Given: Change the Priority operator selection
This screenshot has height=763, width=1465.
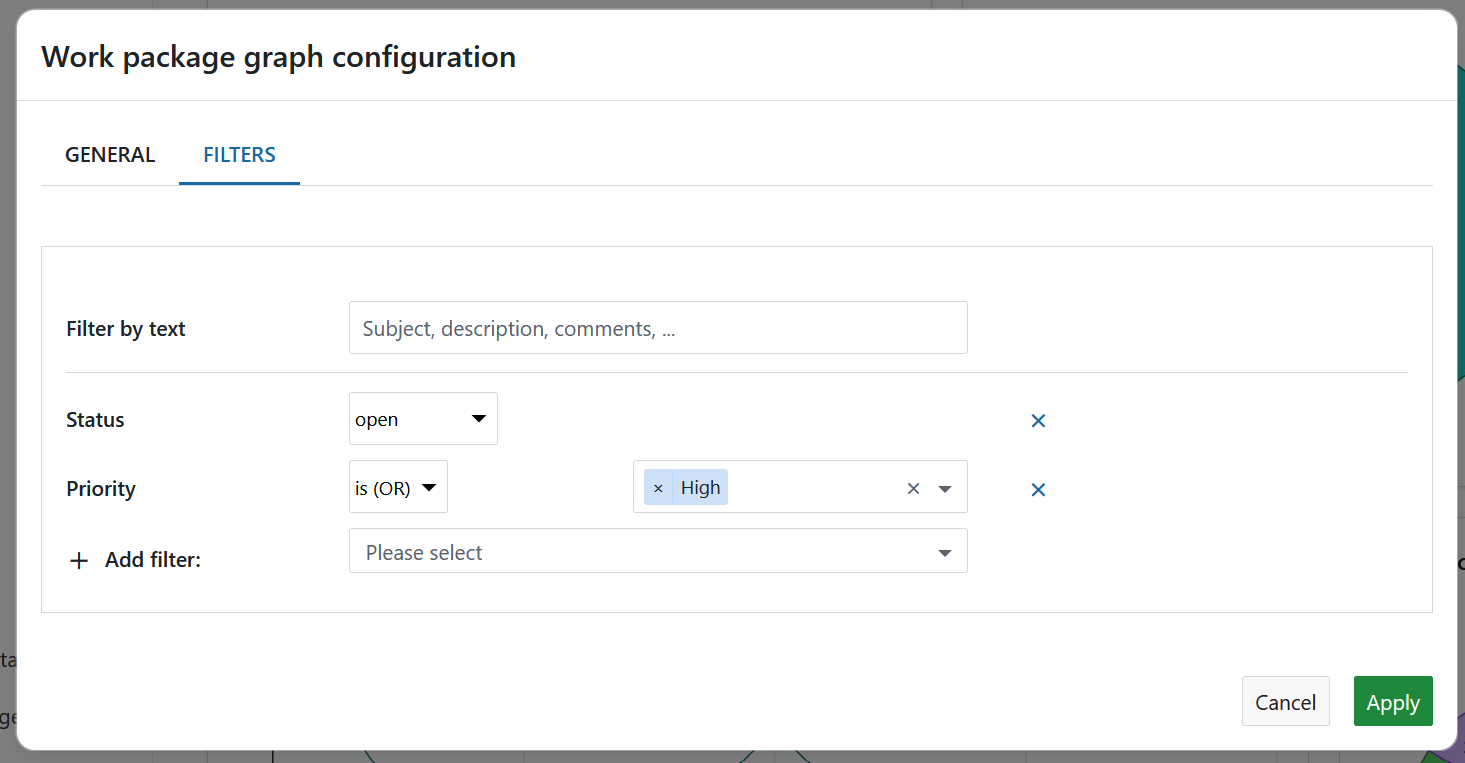Looking at the screenshot, I should coord(397,487).
